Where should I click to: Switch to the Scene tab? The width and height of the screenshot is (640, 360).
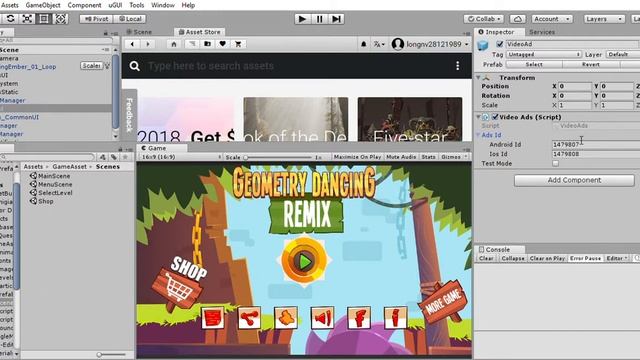pyautogui.click(x=139, y=32)
